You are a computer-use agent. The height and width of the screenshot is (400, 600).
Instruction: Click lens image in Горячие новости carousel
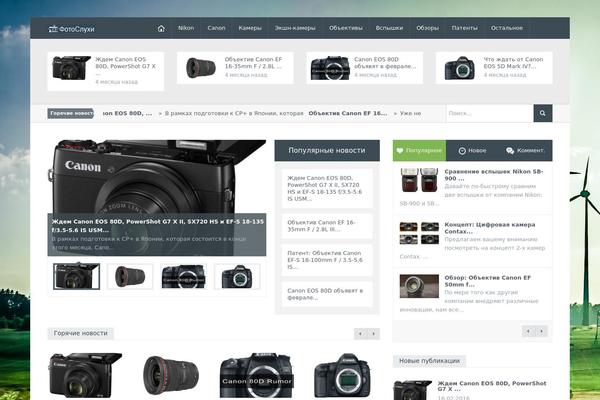point(171,376)
